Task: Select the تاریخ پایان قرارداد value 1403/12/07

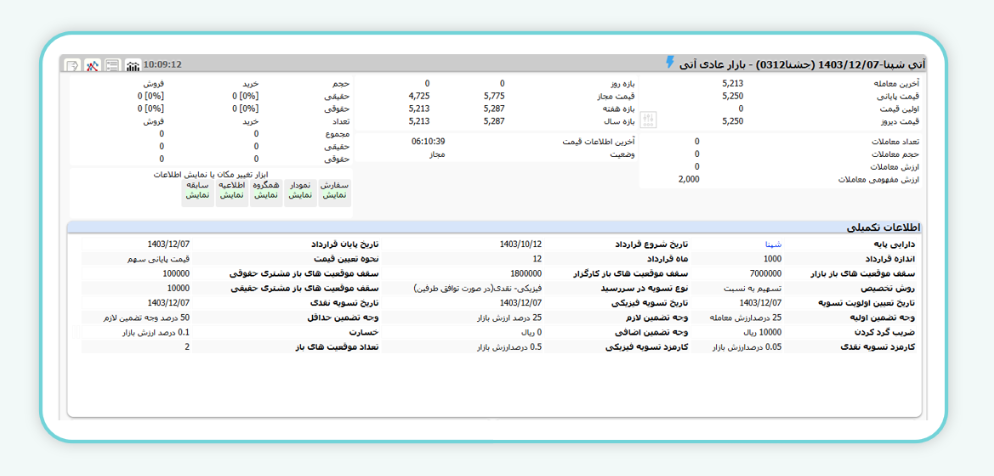Action: [x=168, y=243]
